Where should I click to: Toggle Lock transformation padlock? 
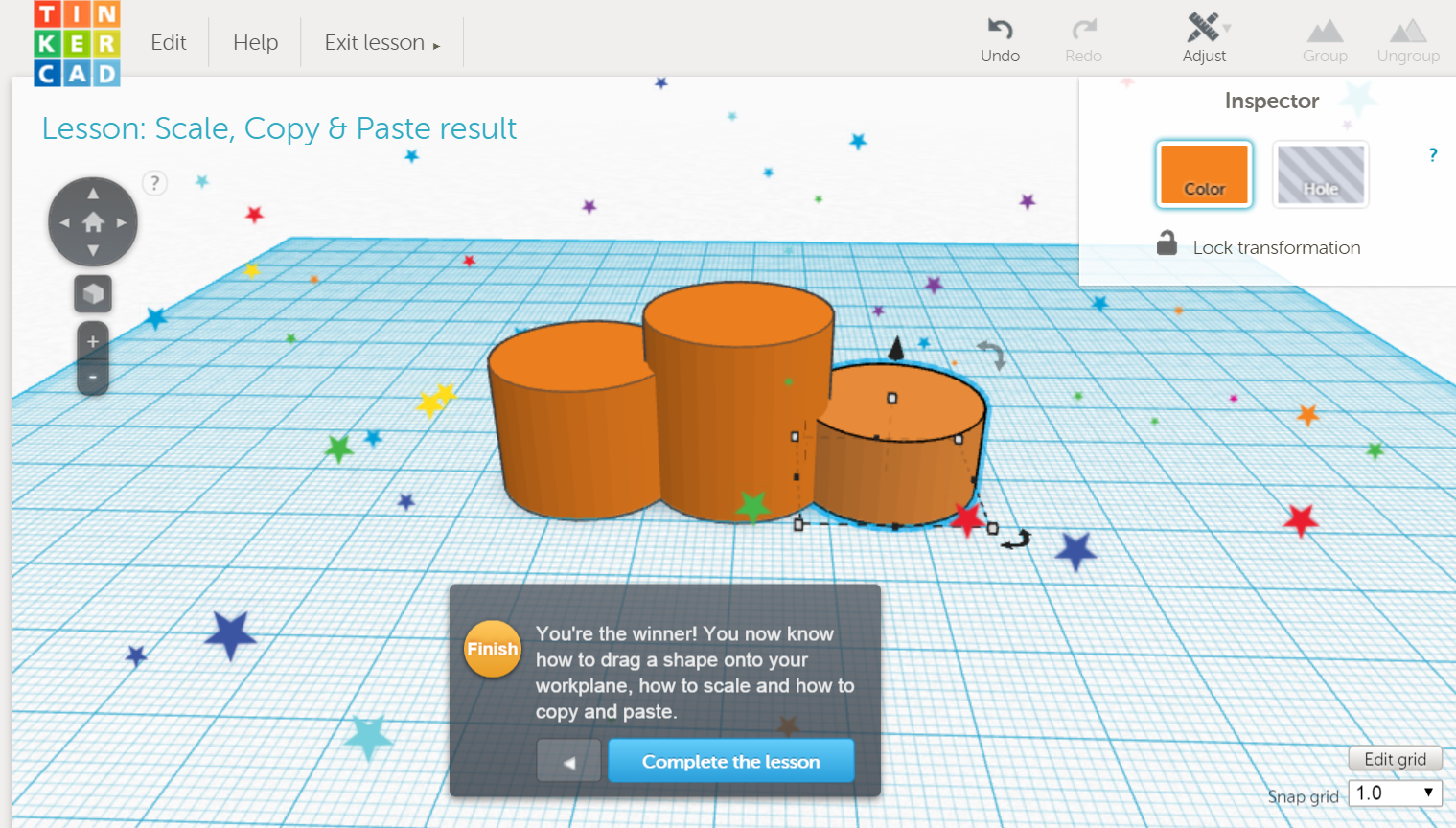coord(1167,243)
